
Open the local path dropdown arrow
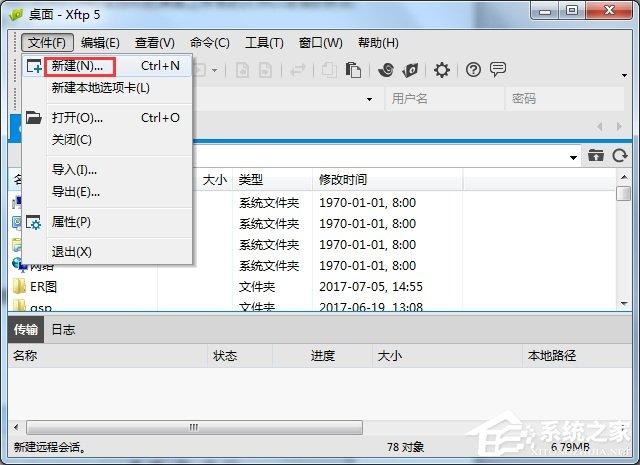(573, 158)
